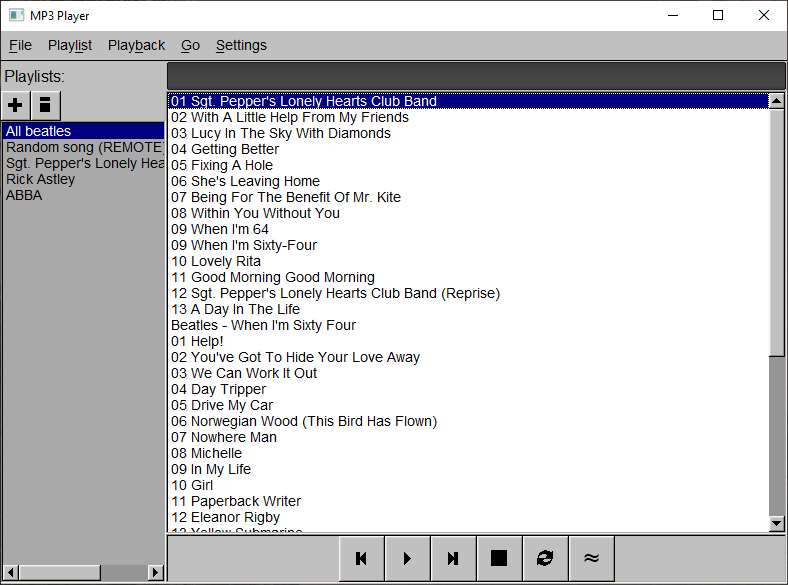Viewport: 788px width, 585px height.
Task: Select 08 Within You Without You
Action: pos(468,214)
